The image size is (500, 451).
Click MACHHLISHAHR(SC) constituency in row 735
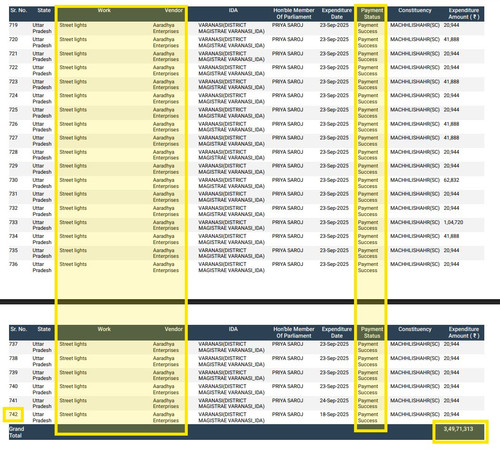coord(415,250)
